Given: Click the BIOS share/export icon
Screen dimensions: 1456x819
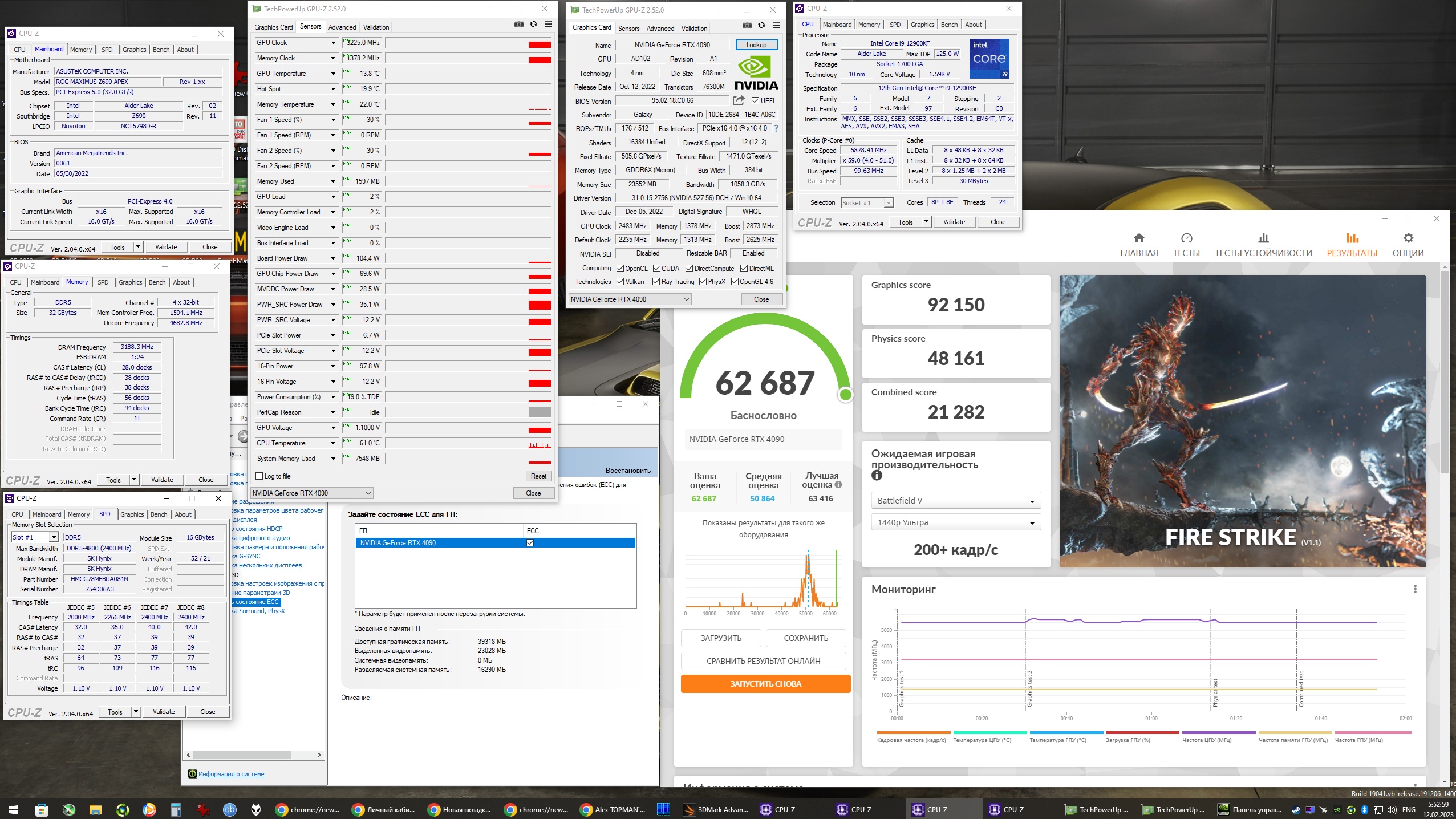Looking at the screenshot, I should [739, 100].
